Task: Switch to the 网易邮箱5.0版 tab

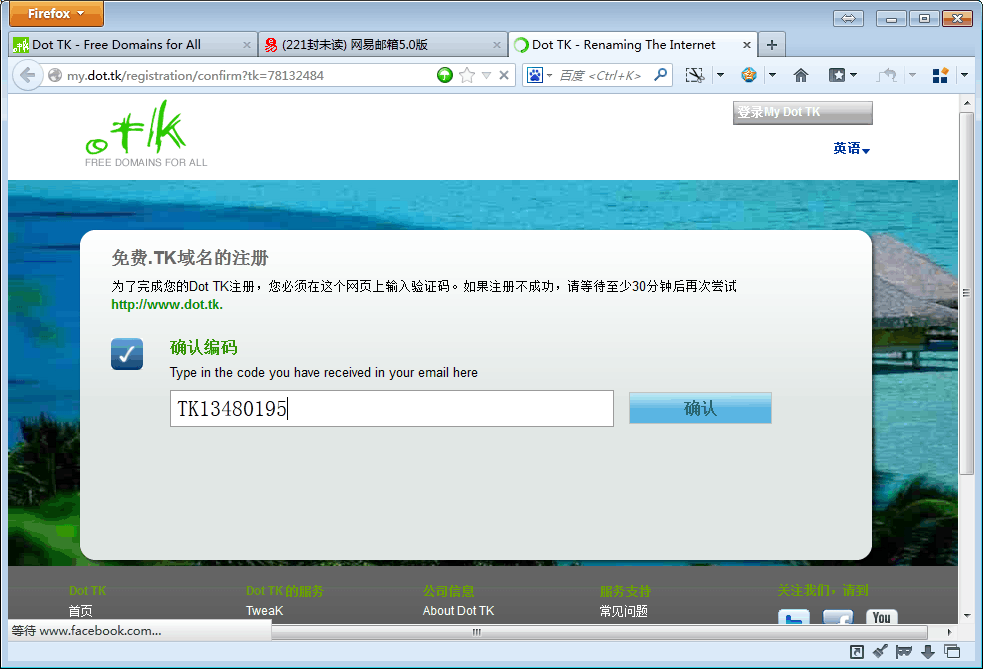Action: click(382, 45)
